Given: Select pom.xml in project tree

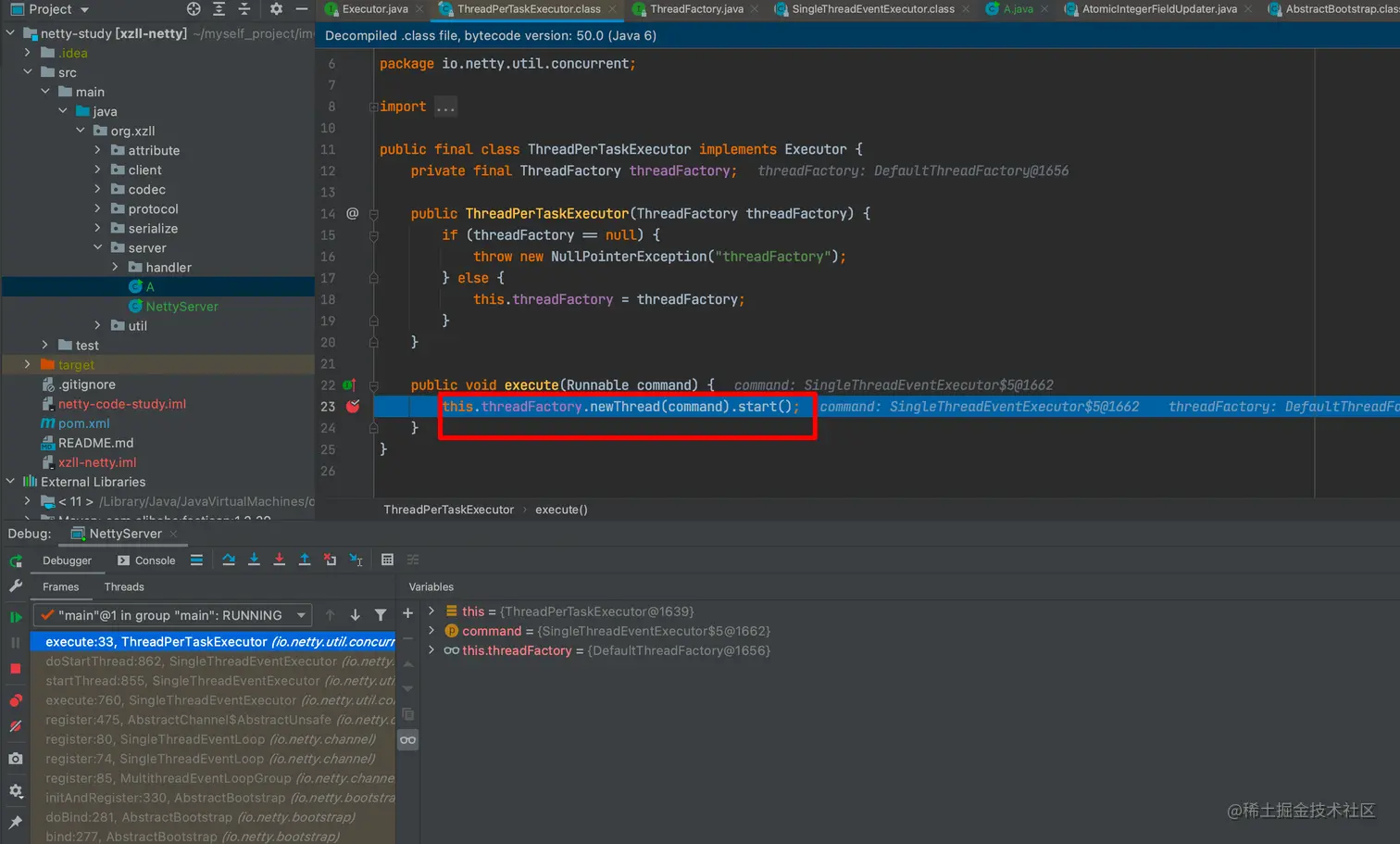Looking at the screenshot, I should tap(83, 422).
